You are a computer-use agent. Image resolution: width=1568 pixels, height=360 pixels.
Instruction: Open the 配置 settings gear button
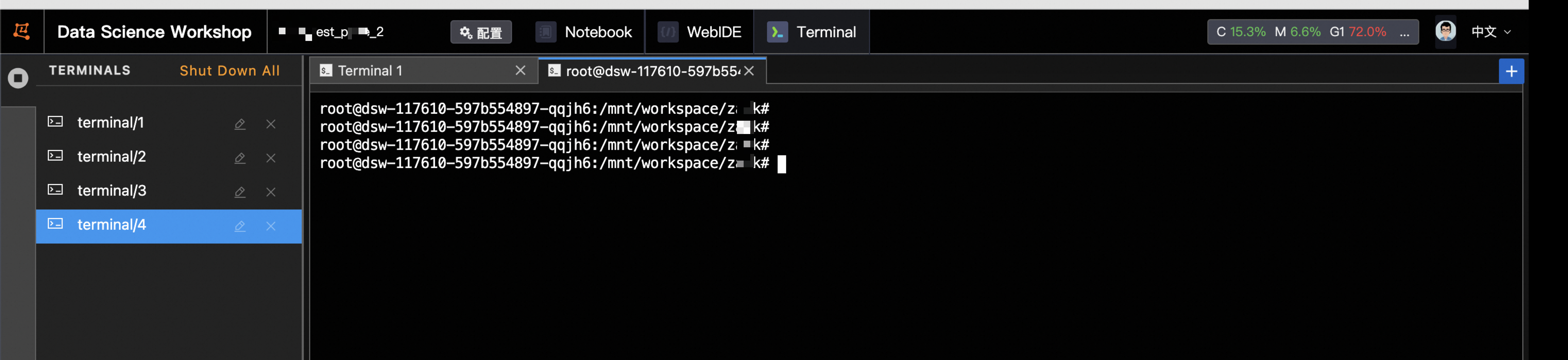(481, 32)
